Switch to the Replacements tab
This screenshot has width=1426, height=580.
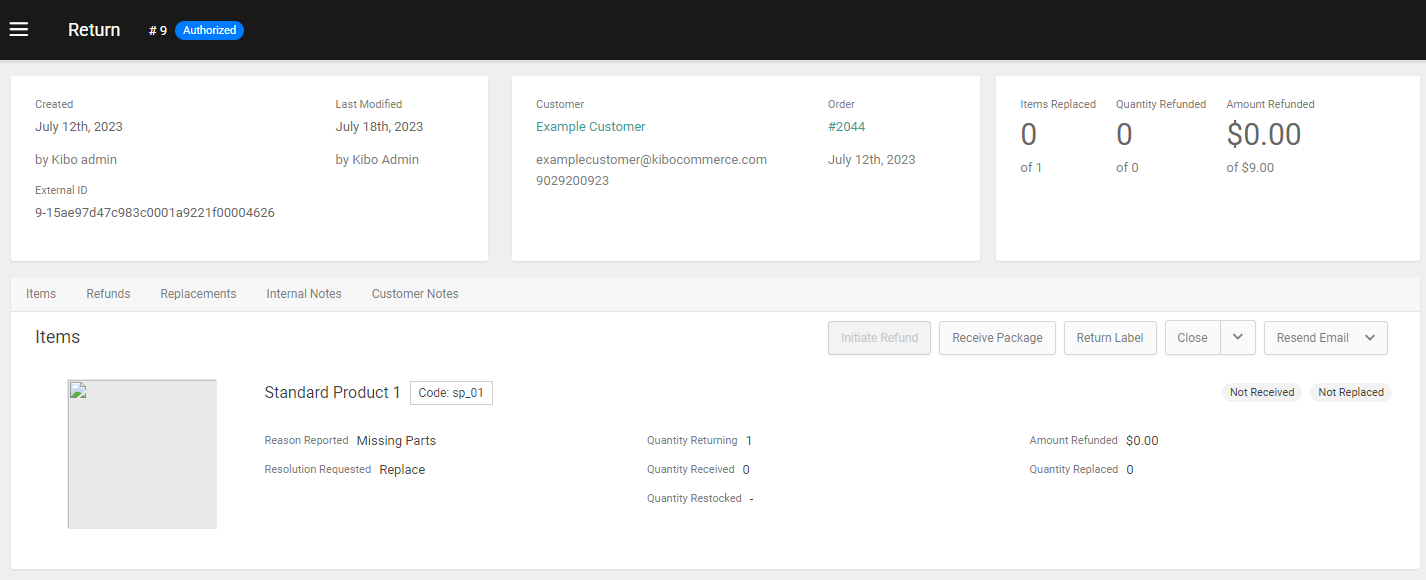(197, 293)
